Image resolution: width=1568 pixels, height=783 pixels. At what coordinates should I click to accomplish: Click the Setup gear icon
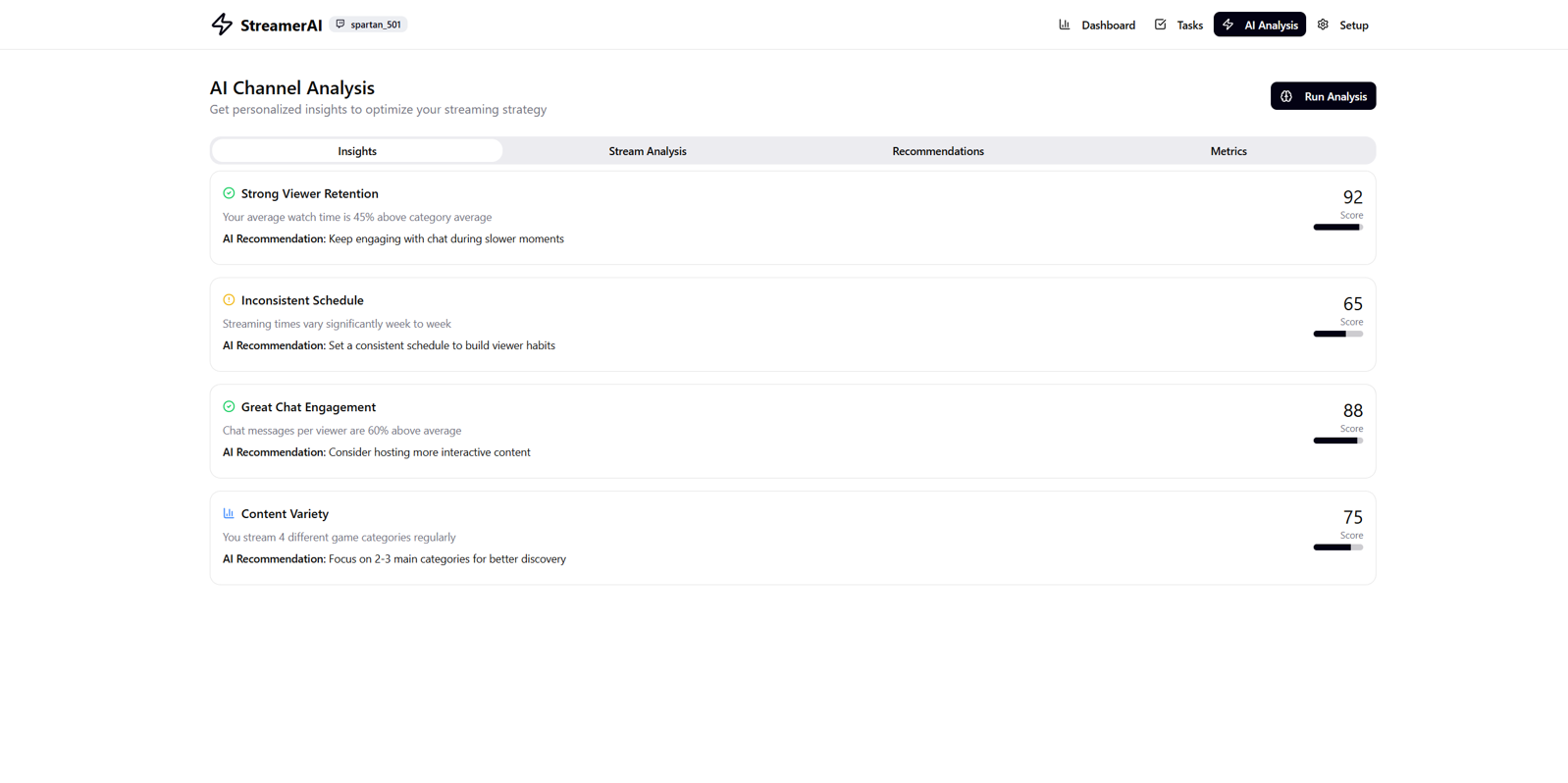point(1324,25)
